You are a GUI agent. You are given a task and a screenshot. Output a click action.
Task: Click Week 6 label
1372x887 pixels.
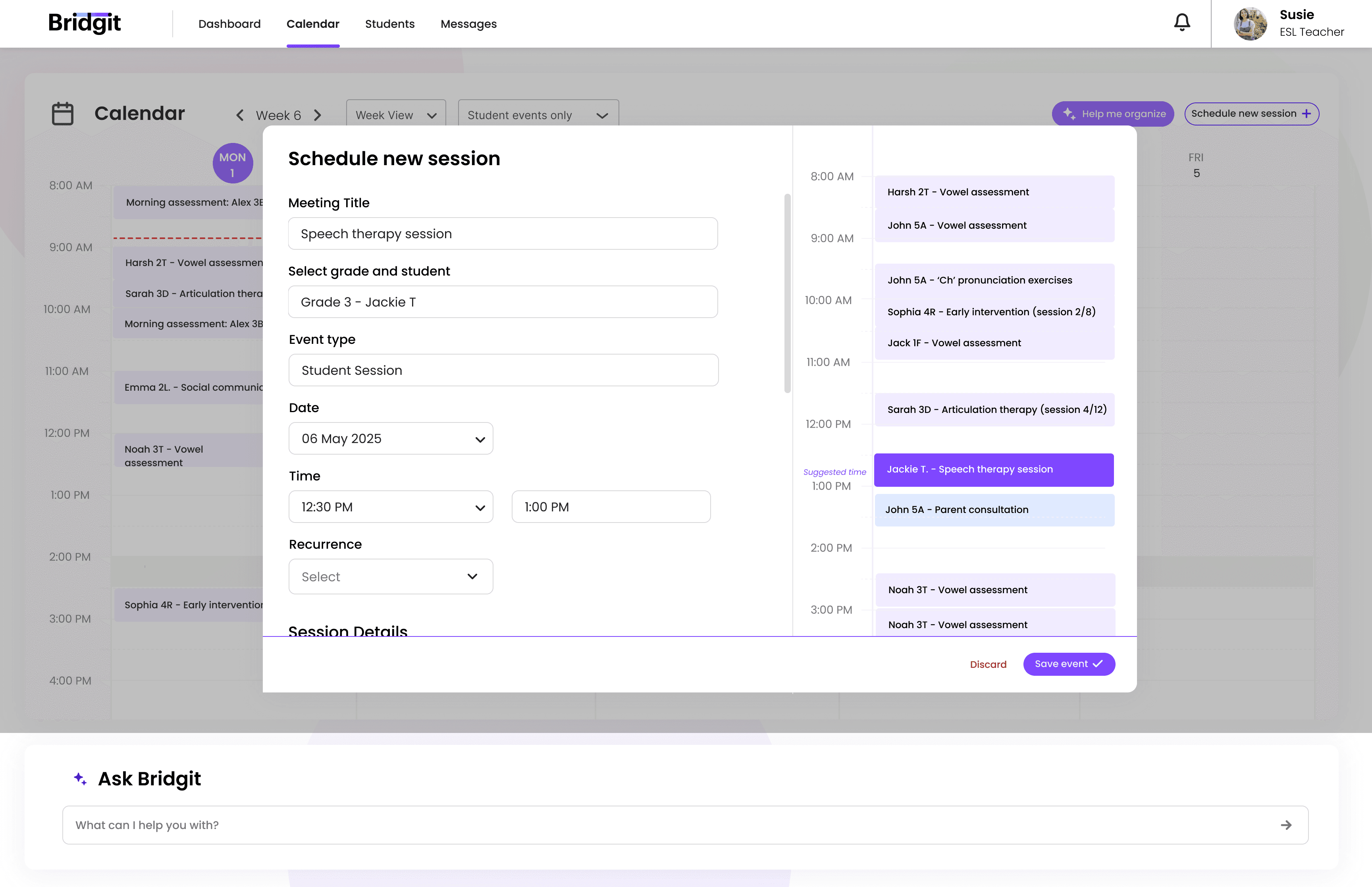[278, 115]
